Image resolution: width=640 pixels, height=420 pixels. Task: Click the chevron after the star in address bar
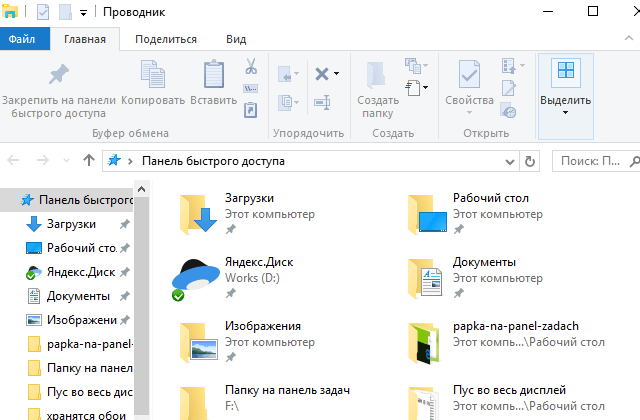click(x=130, y=162)
